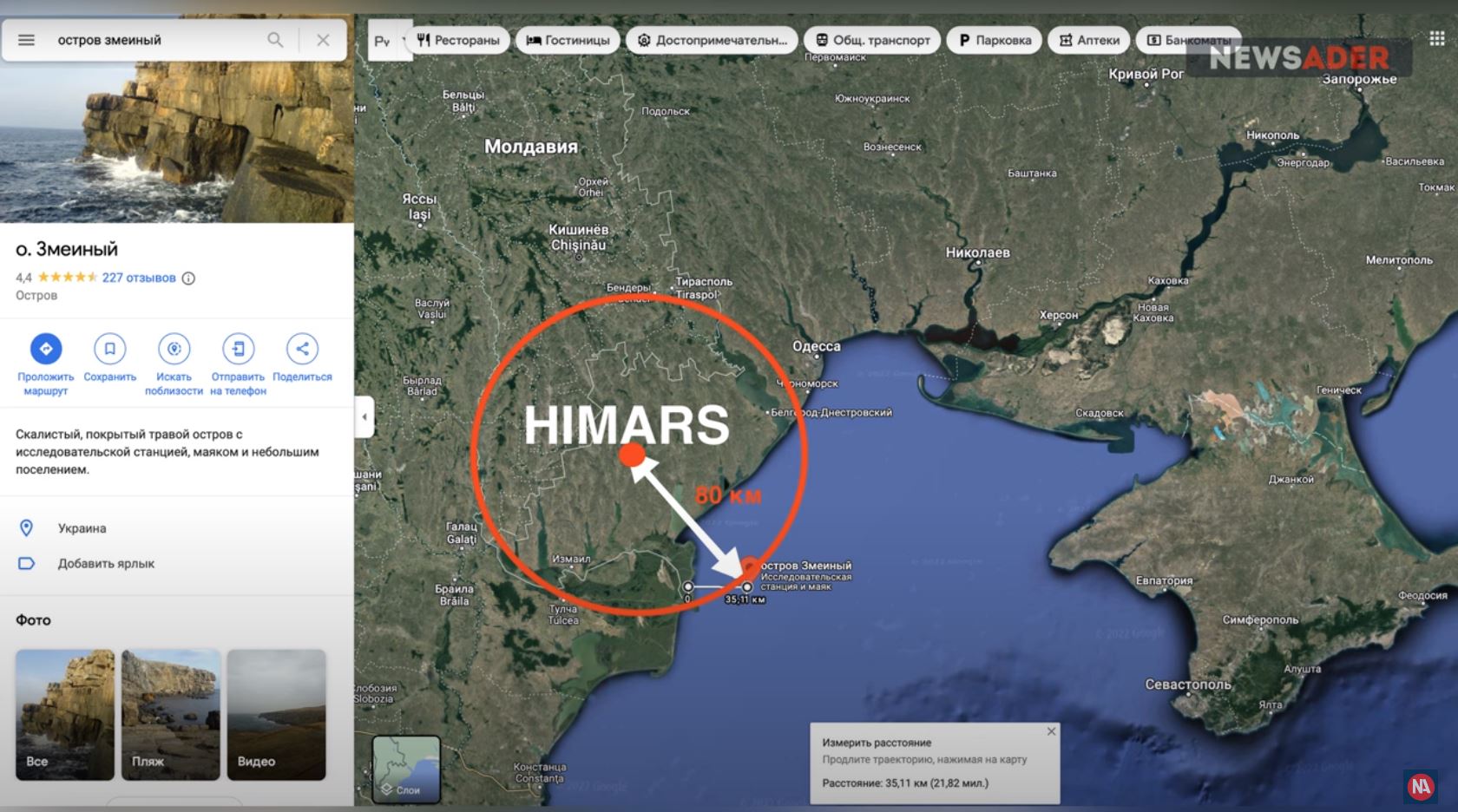Select the Банкоматы filter chip

tap(1189, 40)
